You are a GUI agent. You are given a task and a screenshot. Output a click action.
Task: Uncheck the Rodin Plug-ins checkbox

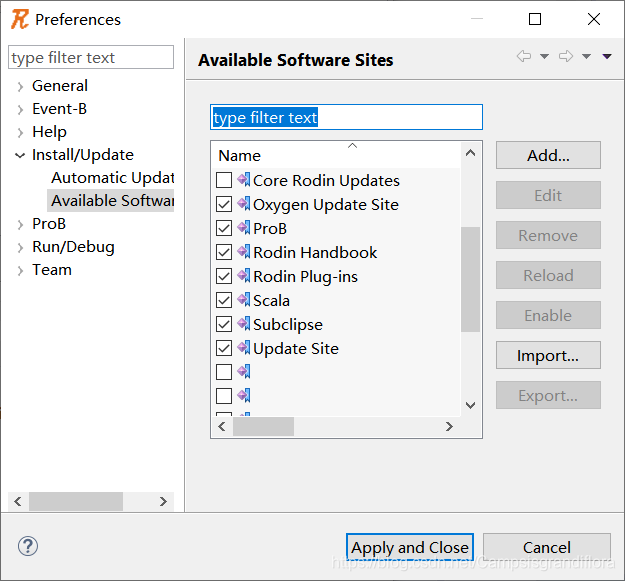click(224, 276)
